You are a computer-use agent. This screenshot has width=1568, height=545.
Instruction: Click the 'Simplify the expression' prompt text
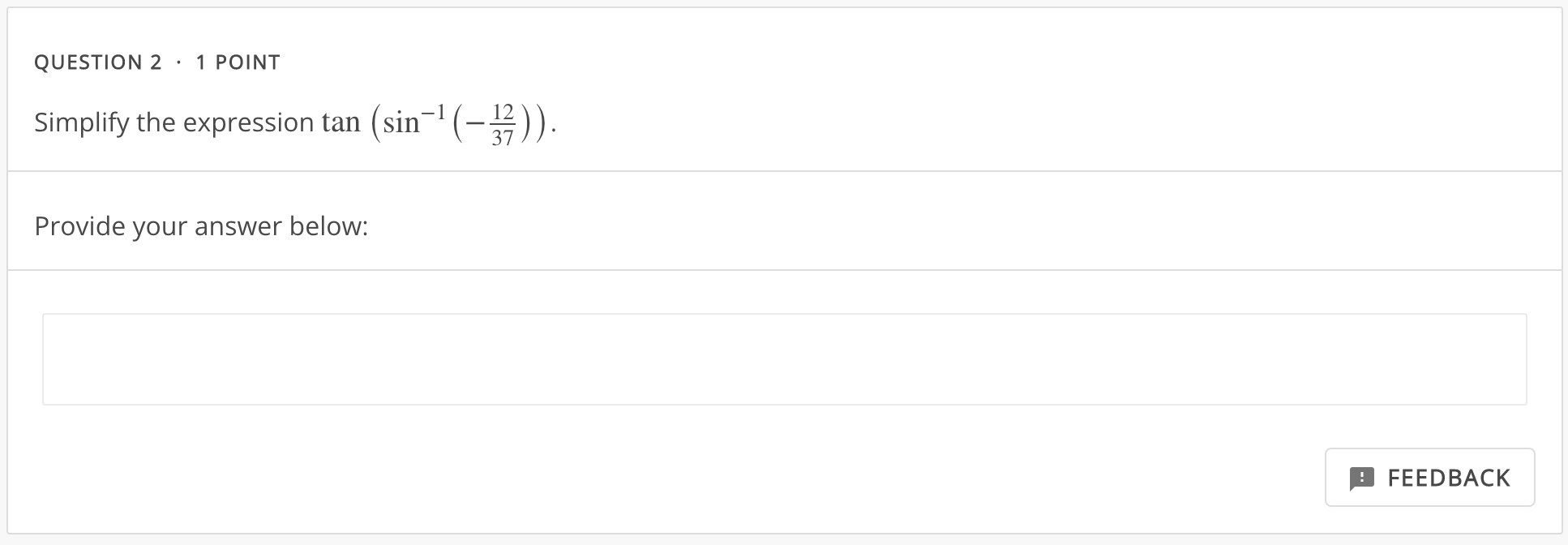pos(170,122)
